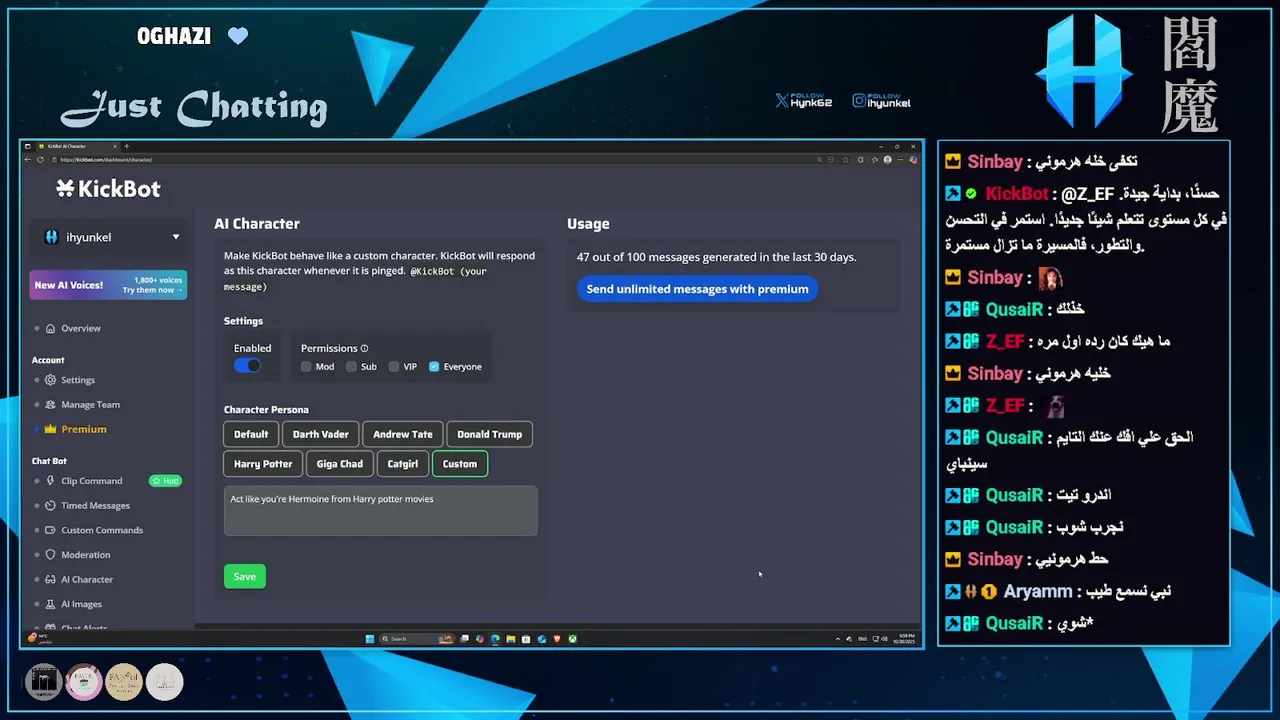Image resolution: width=1280 pixels, height=720 pixels.
Task: Click the AI Character sidebar icon
Action: [x=50, y=579]
